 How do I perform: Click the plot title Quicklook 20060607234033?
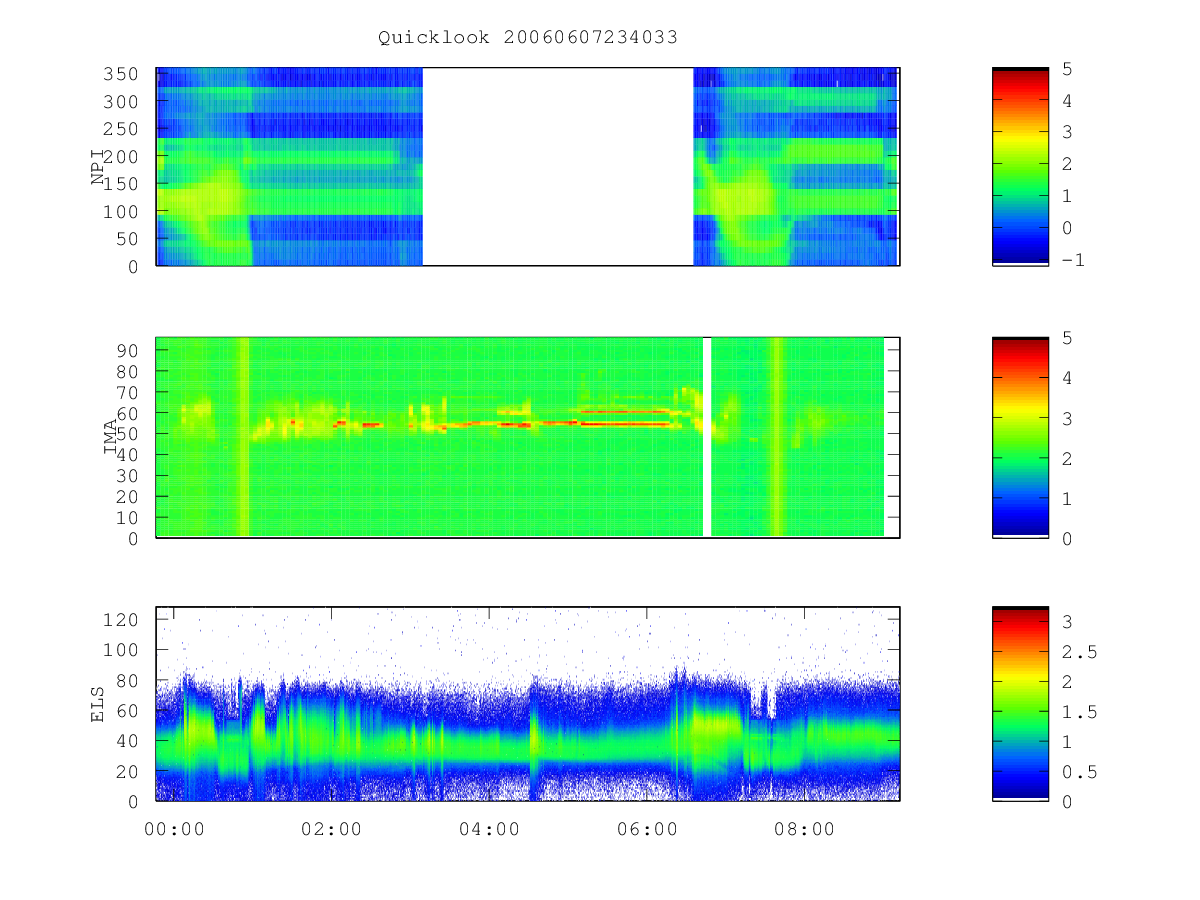pyautogui.click(x=527, y=38)
